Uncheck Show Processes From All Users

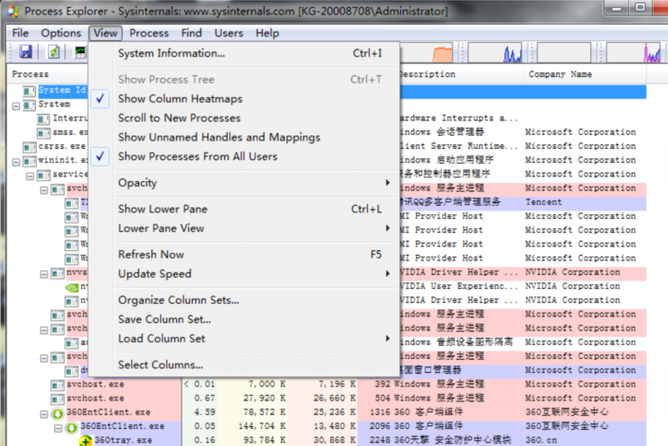pyautogui.click(x=197, y=156)
